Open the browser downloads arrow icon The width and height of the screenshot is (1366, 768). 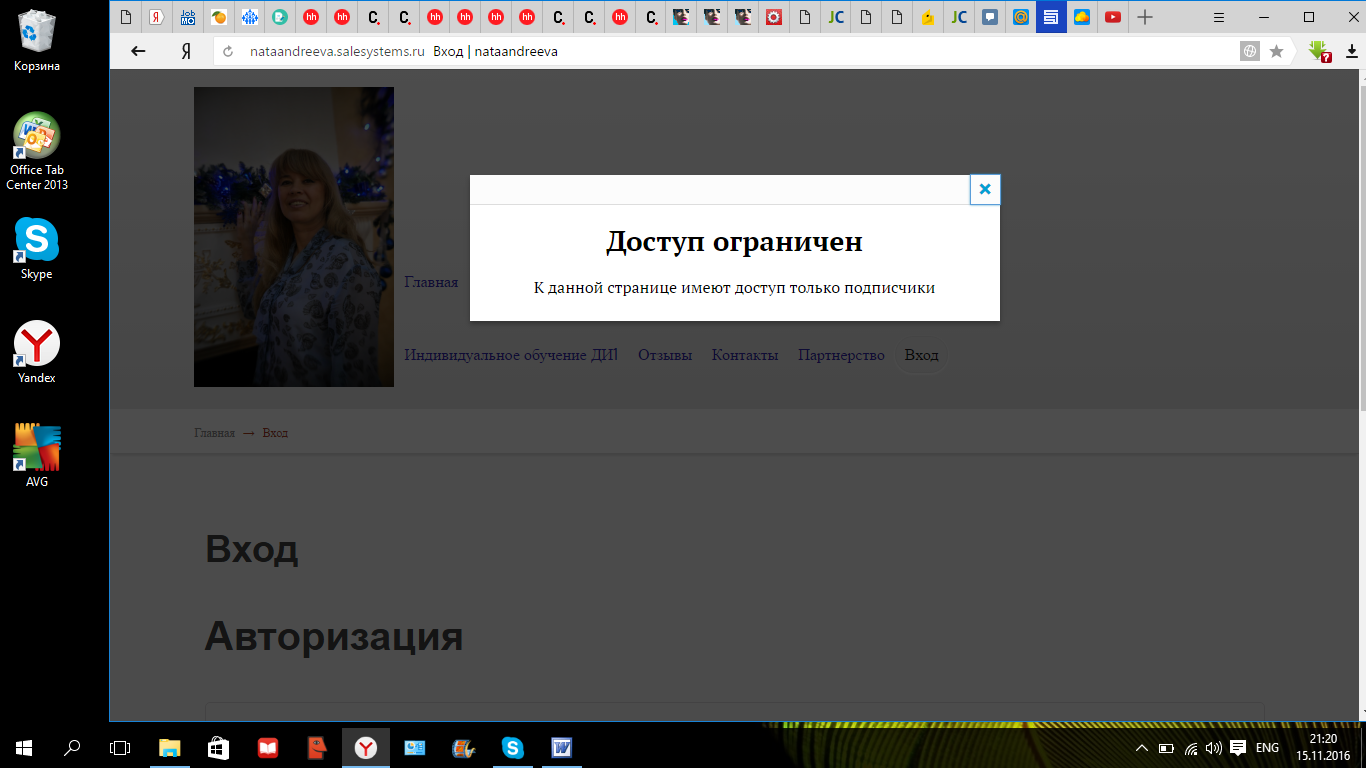point(1351,51)
